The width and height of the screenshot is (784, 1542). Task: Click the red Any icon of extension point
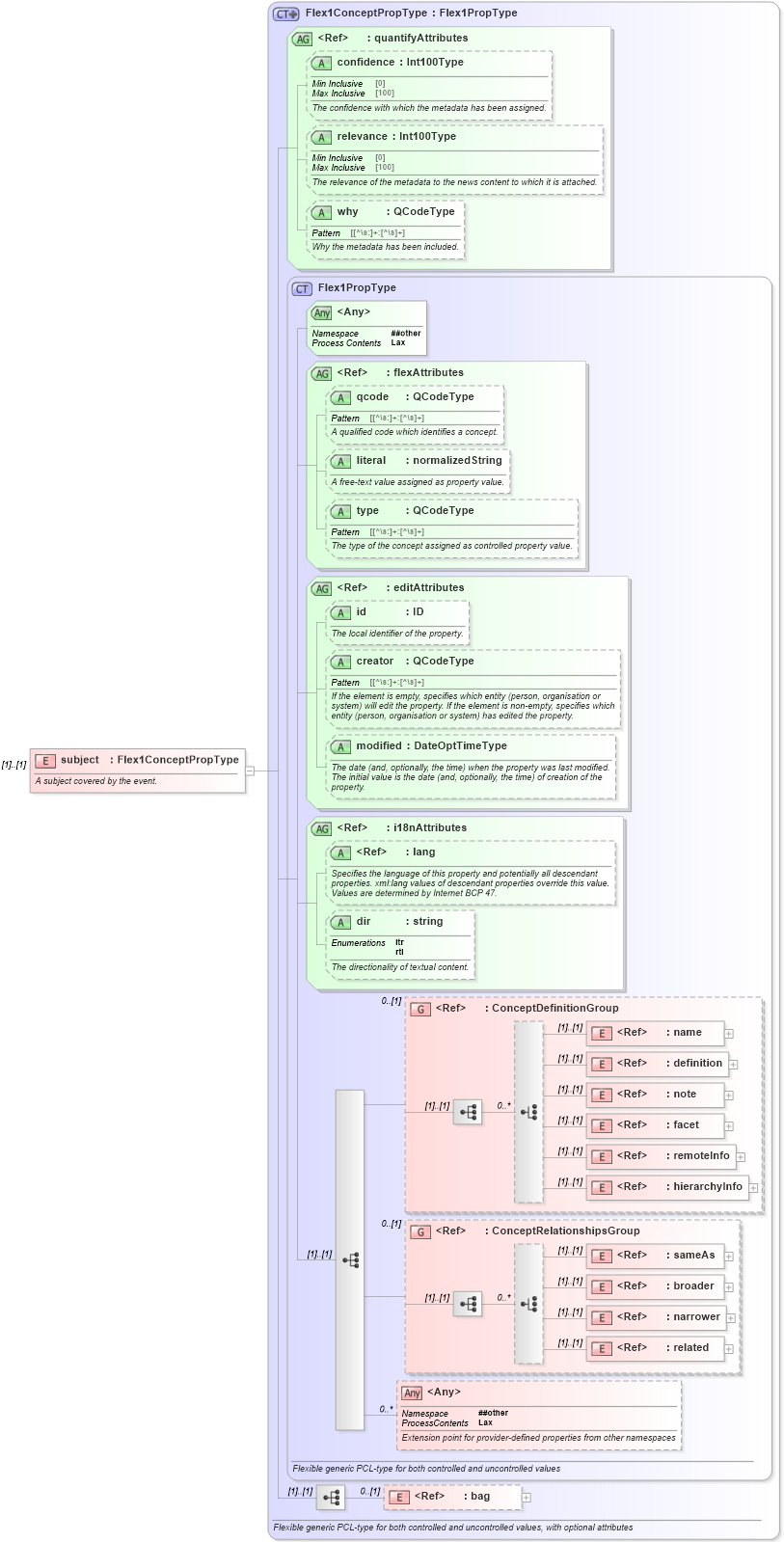click(412, 1393)
